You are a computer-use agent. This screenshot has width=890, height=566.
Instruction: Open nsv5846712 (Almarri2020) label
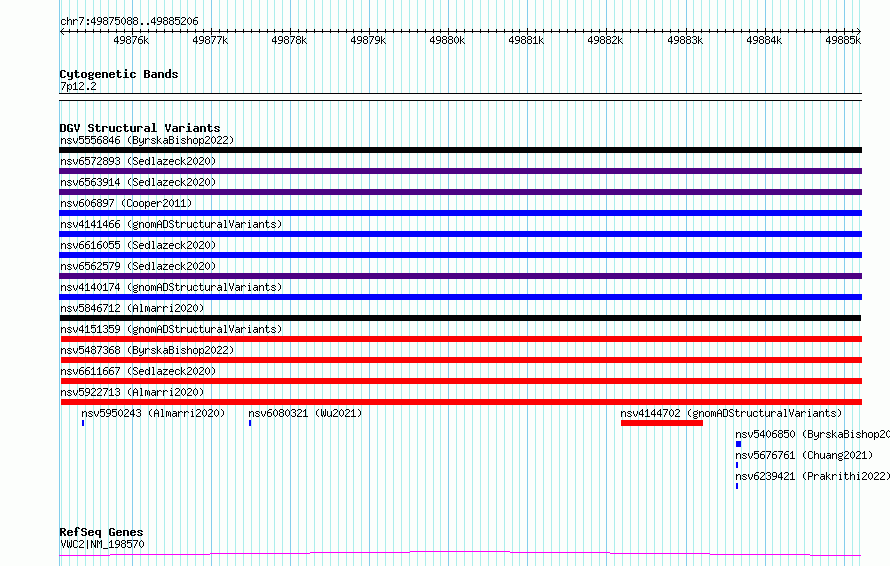[132, 308]
